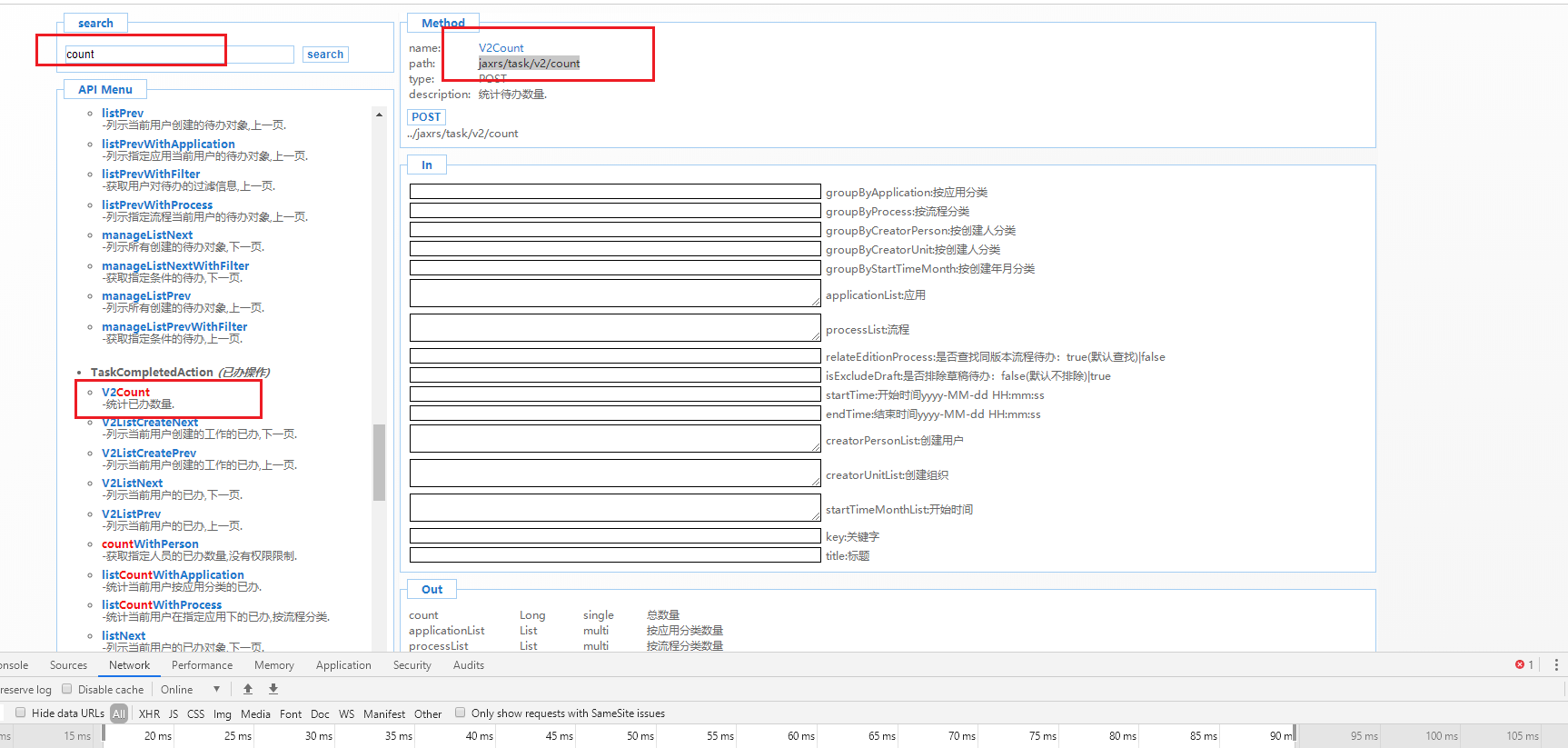Click the export HAR download arrow icon
The image size is (1568, 748).
(273, 689)
